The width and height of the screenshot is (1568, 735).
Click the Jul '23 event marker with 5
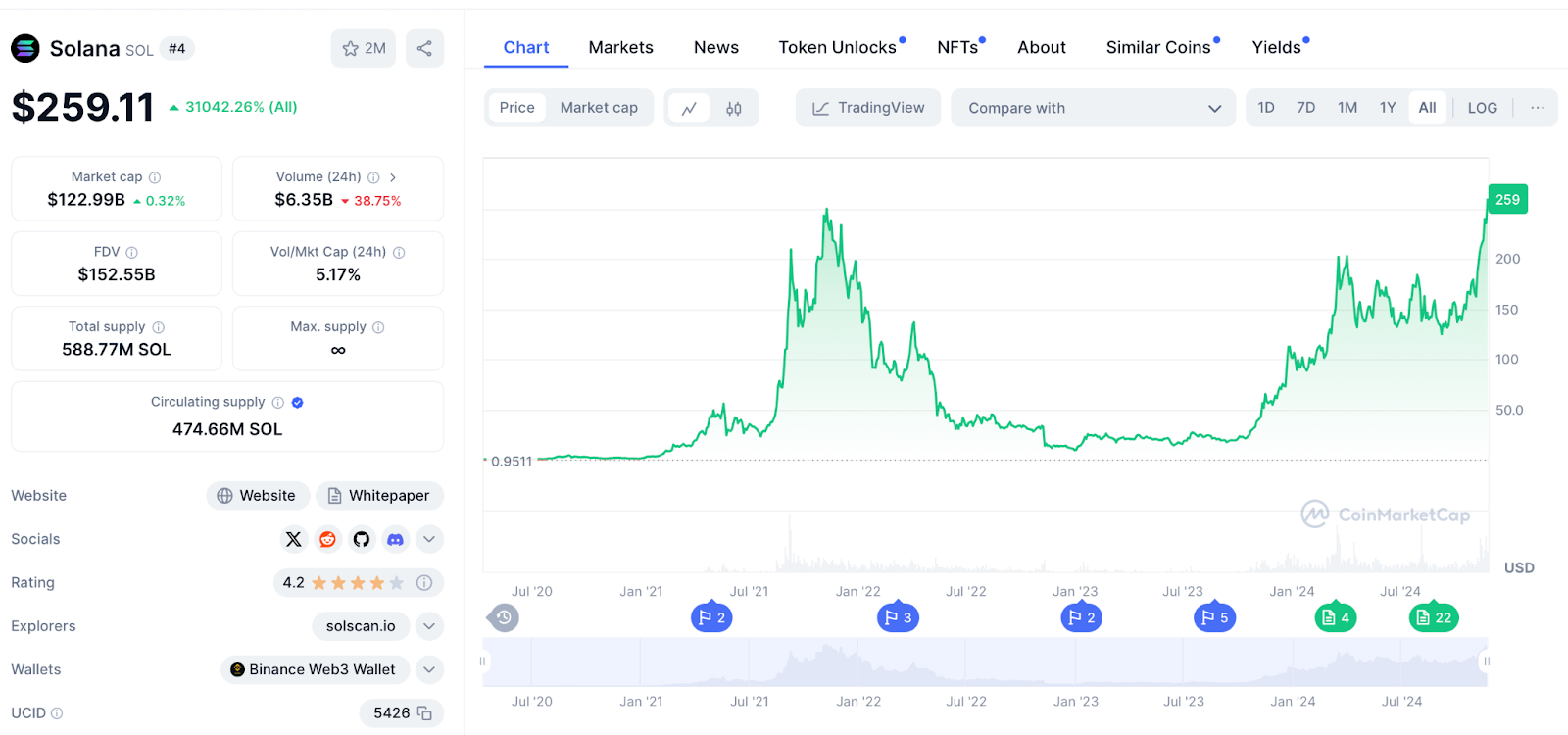pyautogui.click(x=1214, y=617)
